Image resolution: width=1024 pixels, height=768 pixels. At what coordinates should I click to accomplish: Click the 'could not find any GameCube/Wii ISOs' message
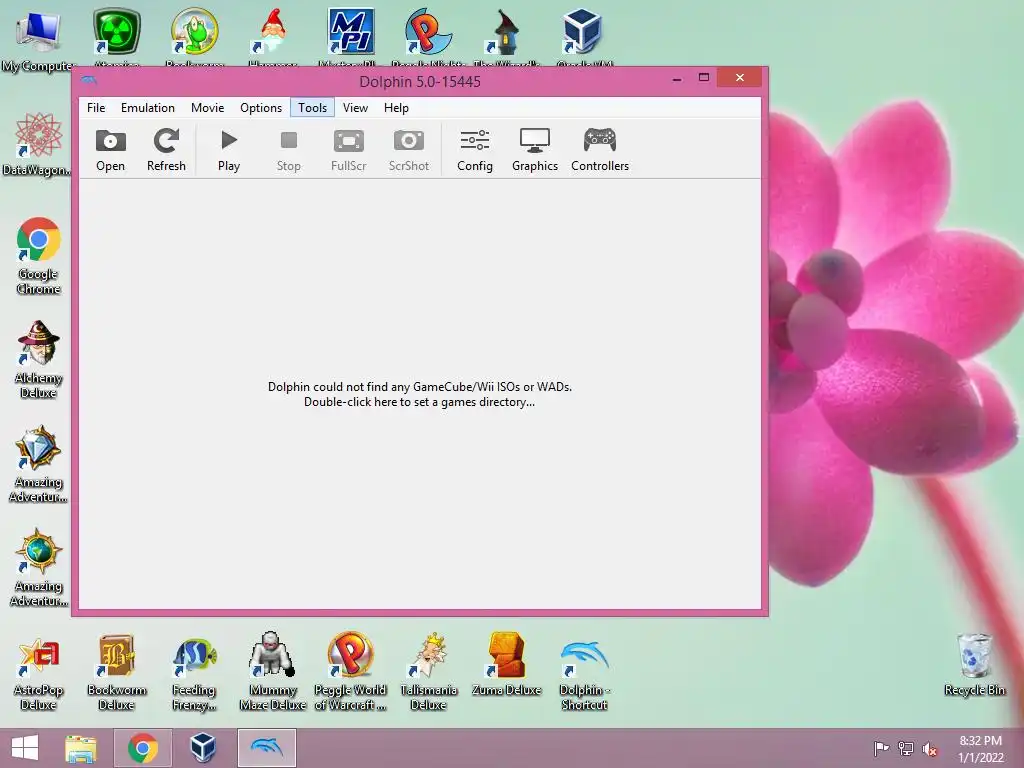click(x=420, y=394)
